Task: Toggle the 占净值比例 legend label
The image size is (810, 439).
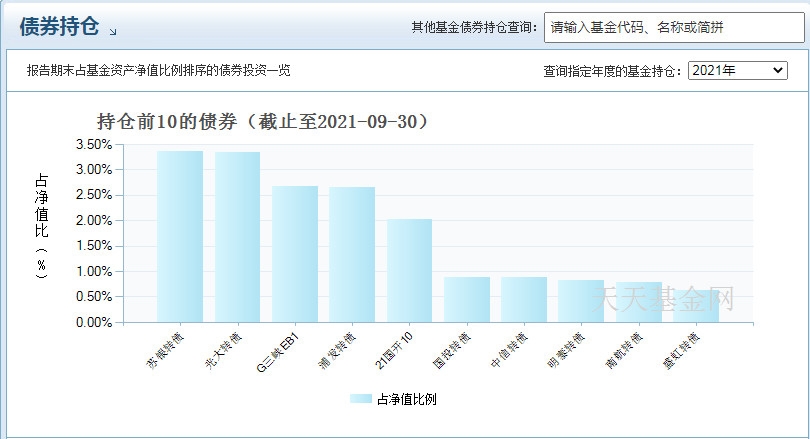Action: [x=406, y=399]
